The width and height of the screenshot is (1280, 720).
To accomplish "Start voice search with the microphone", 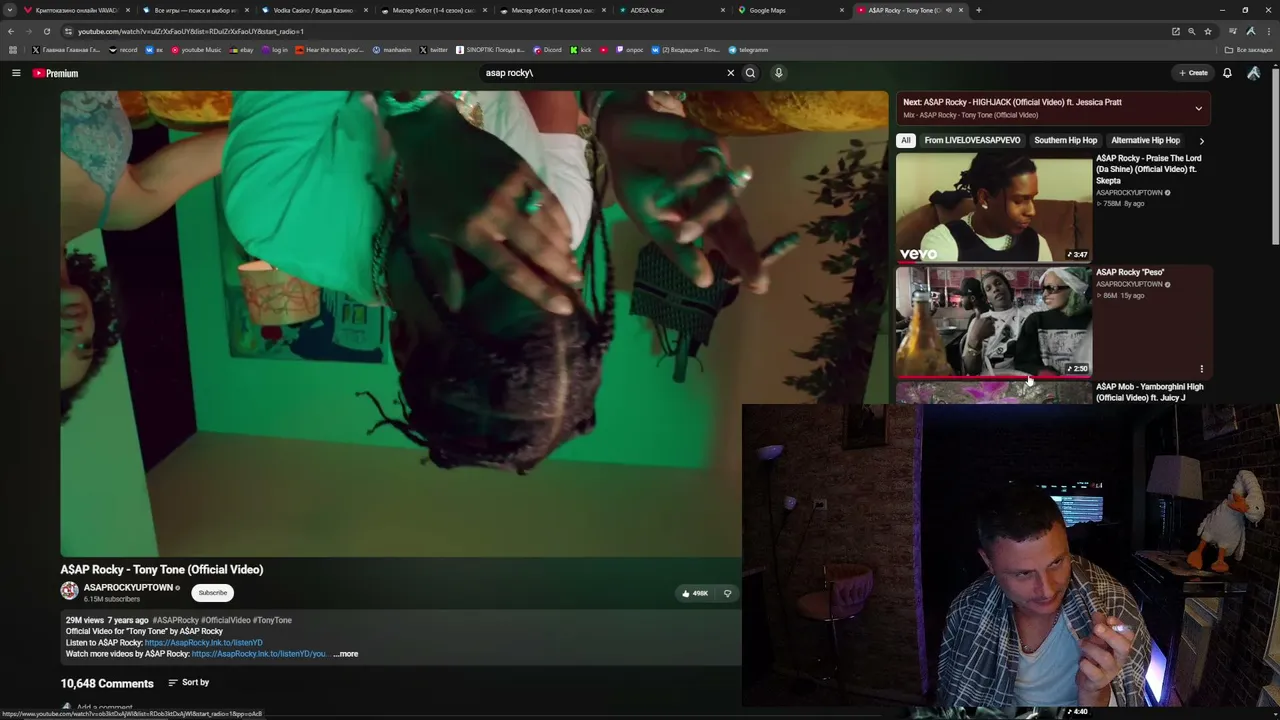I will (778, 73).
